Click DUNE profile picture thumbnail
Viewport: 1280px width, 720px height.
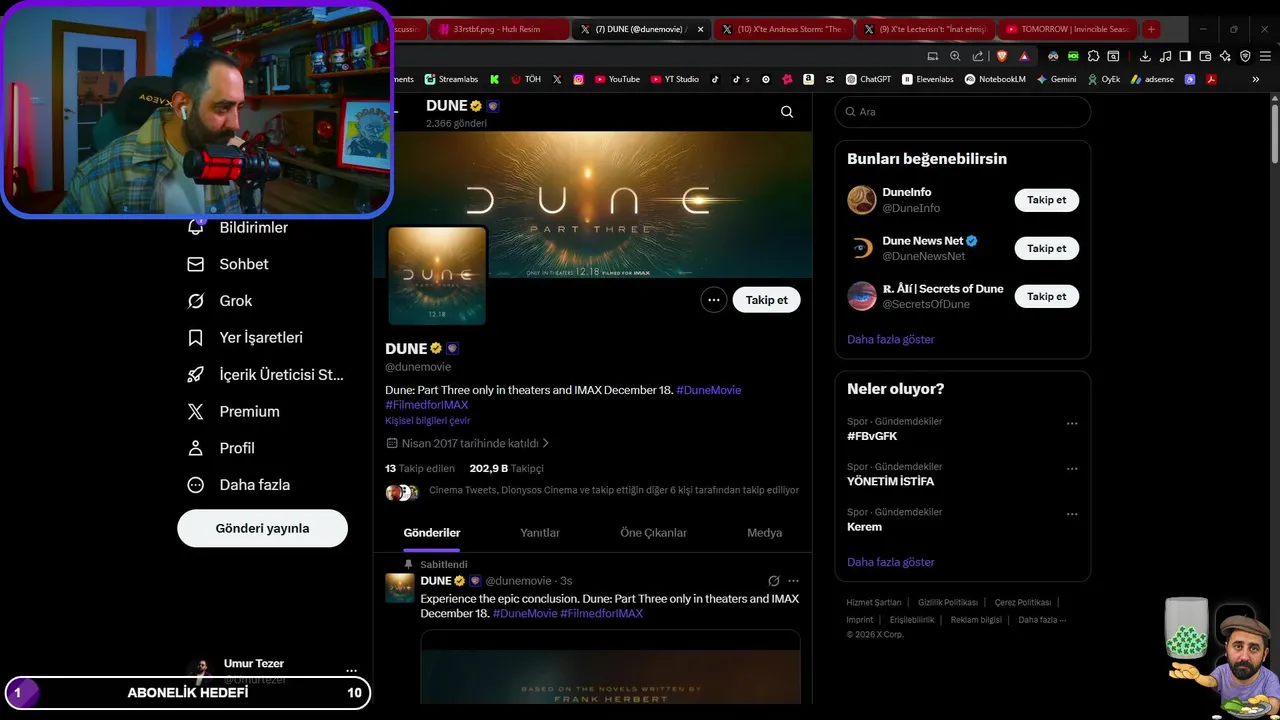[437, 275]
